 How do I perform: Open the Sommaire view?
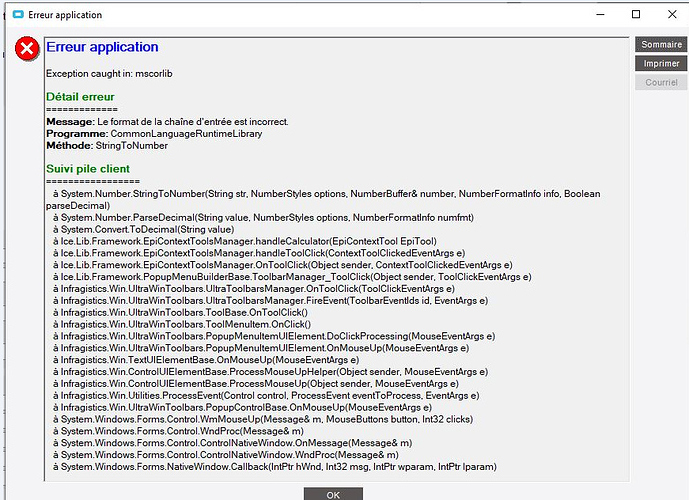[661, 44]
